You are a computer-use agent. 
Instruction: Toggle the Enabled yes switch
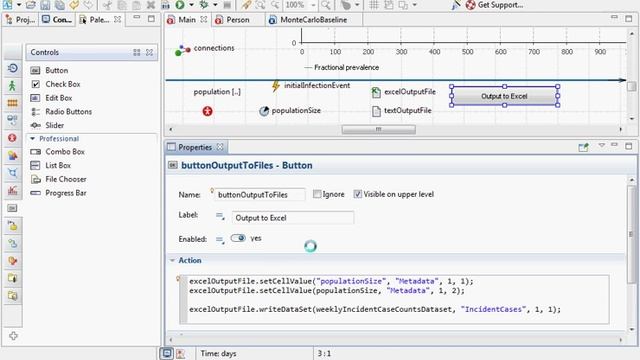click(x=238, y=238)
